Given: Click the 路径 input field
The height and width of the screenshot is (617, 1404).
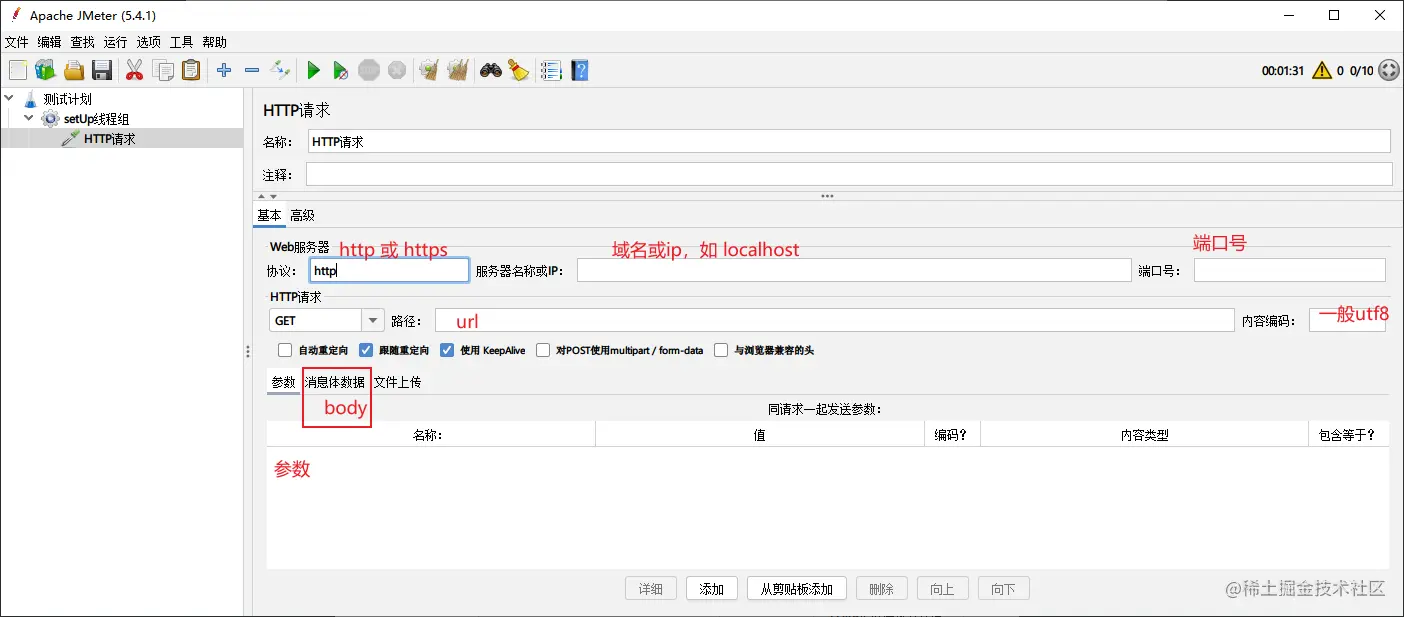Looking at the screenshot, I should coord(834,320).
